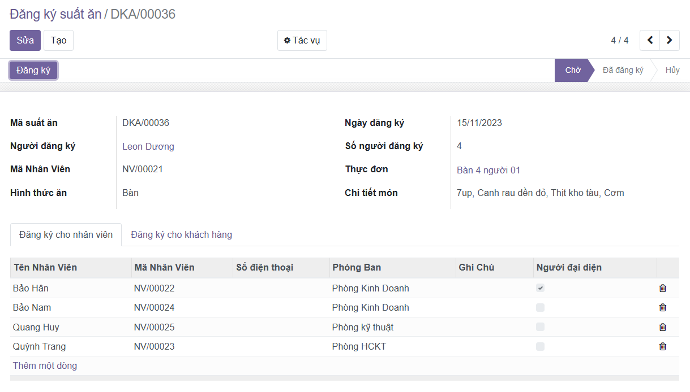Delete the Quỳnh Trang row with trash icon

[x=663, y=346]
